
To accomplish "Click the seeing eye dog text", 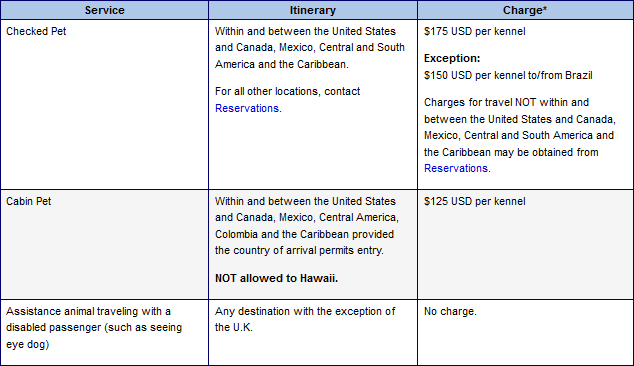I will [x=94, y=336].
